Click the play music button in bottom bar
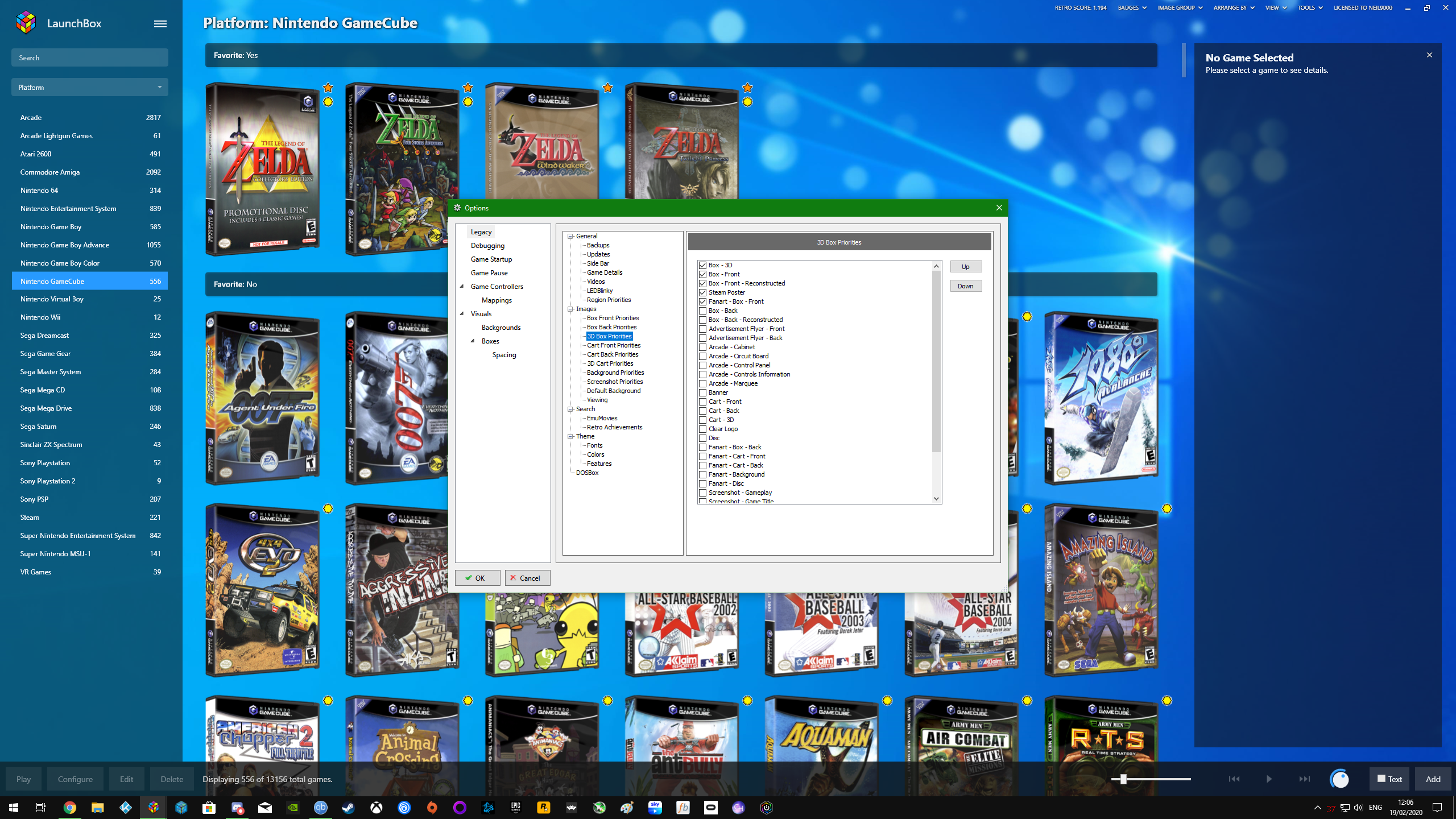Screen dimensions: 1456x819 1269,779
